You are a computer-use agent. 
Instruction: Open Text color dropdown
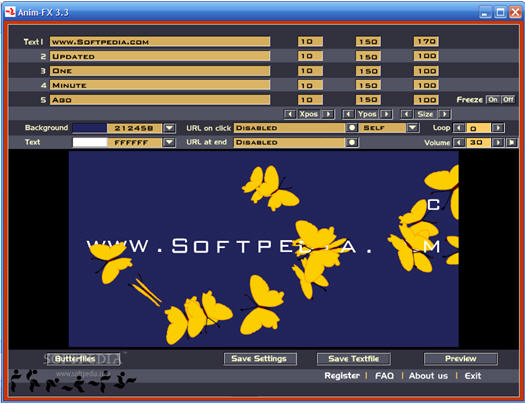pyautogui.click(x=169, y=142)
